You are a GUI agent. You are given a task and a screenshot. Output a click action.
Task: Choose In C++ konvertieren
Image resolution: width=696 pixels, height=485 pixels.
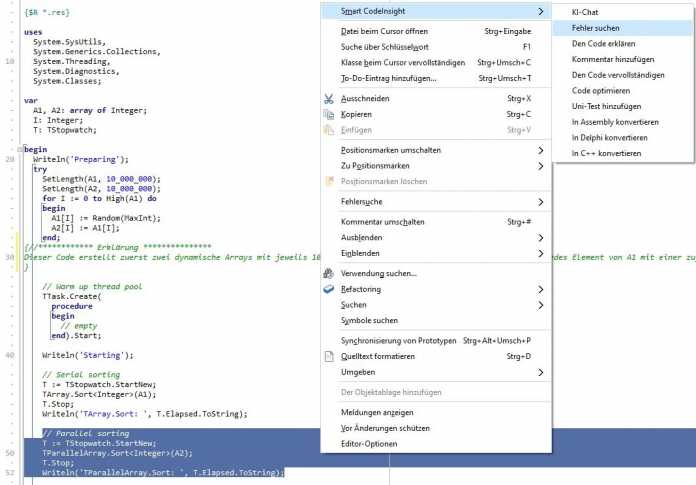pyautogui.click(x=606, y=154)
